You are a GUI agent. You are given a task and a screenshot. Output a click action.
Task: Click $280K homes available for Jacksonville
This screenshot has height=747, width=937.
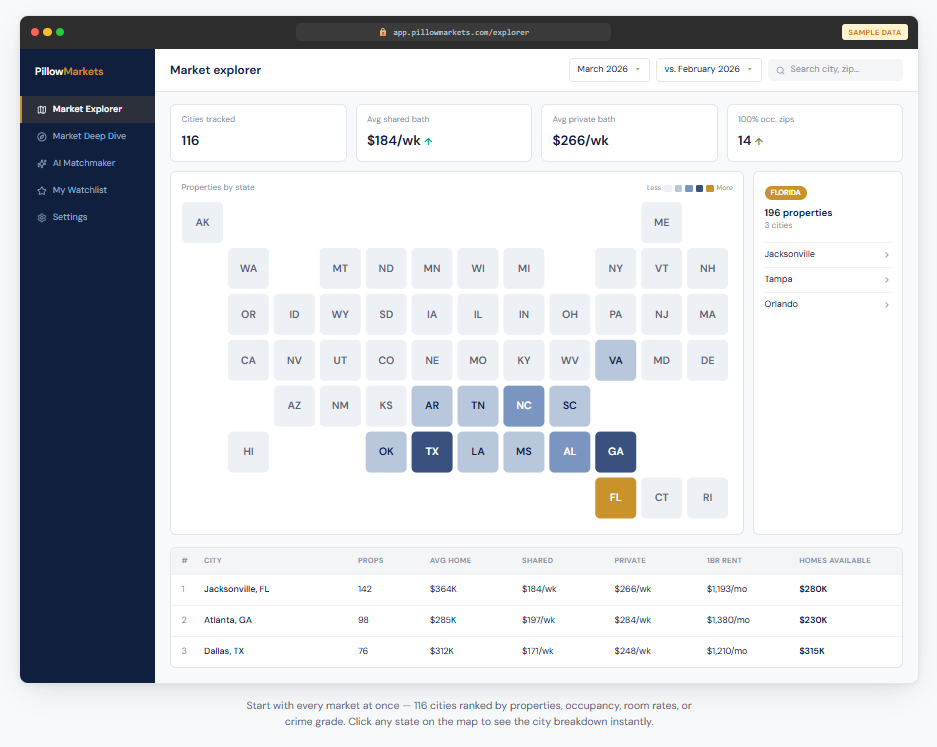[x=813, y=589]
